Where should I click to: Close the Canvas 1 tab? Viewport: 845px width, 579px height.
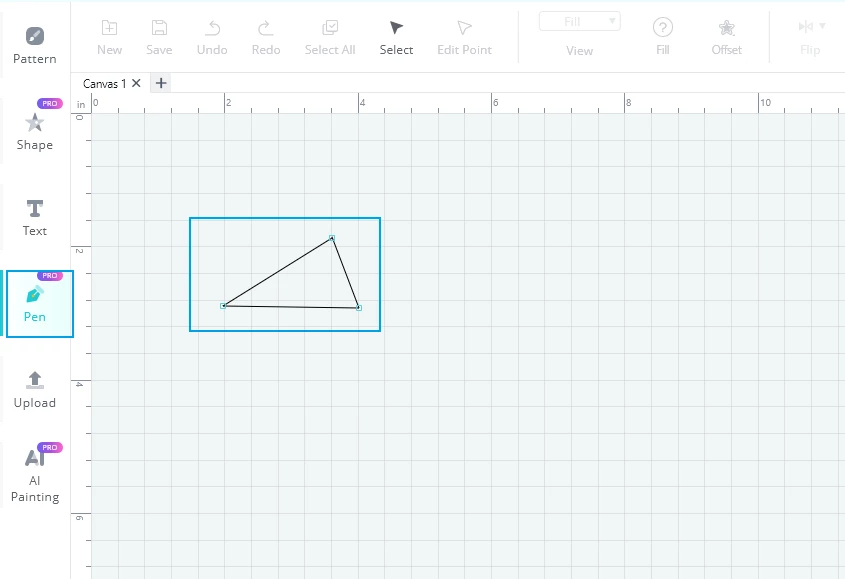tap(136, 83)
